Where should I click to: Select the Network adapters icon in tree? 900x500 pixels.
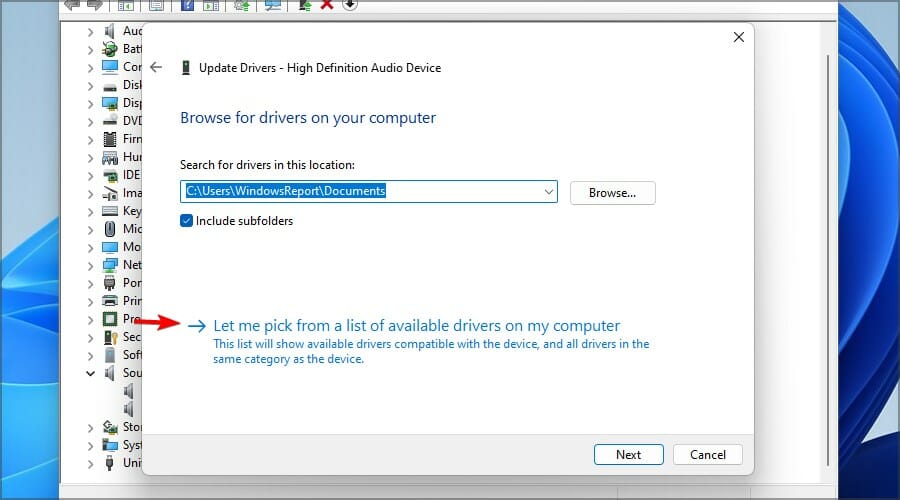(x=110, y=265)
